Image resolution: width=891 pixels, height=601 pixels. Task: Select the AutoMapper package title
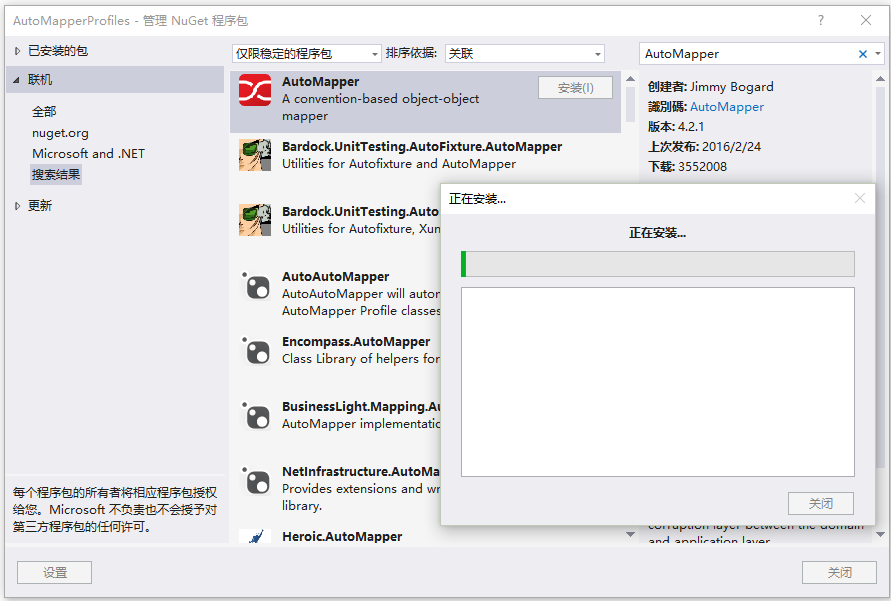click(x=320, y=82)
